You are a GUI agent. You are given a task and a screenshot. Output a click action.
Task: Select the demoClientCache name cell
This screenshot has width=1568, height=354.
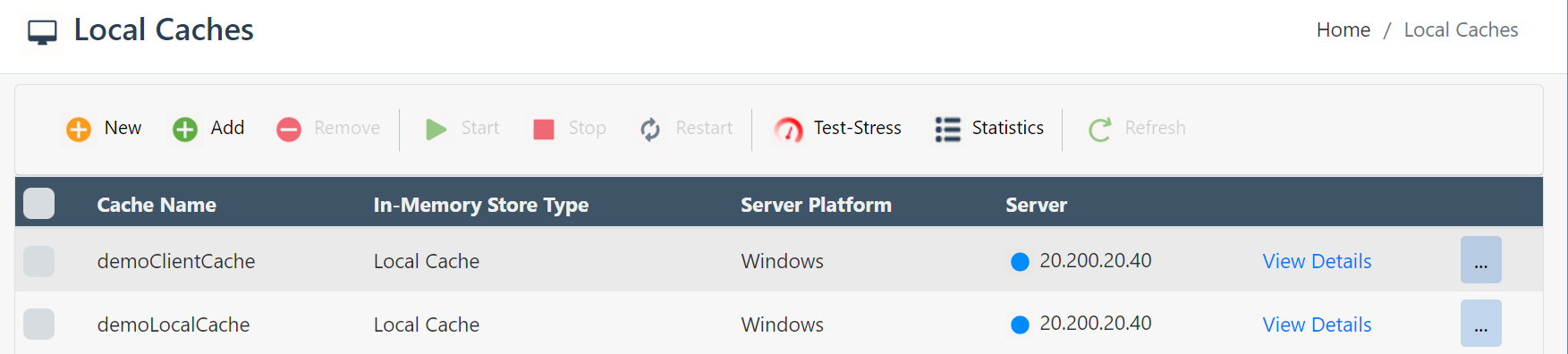pos(176,261)
